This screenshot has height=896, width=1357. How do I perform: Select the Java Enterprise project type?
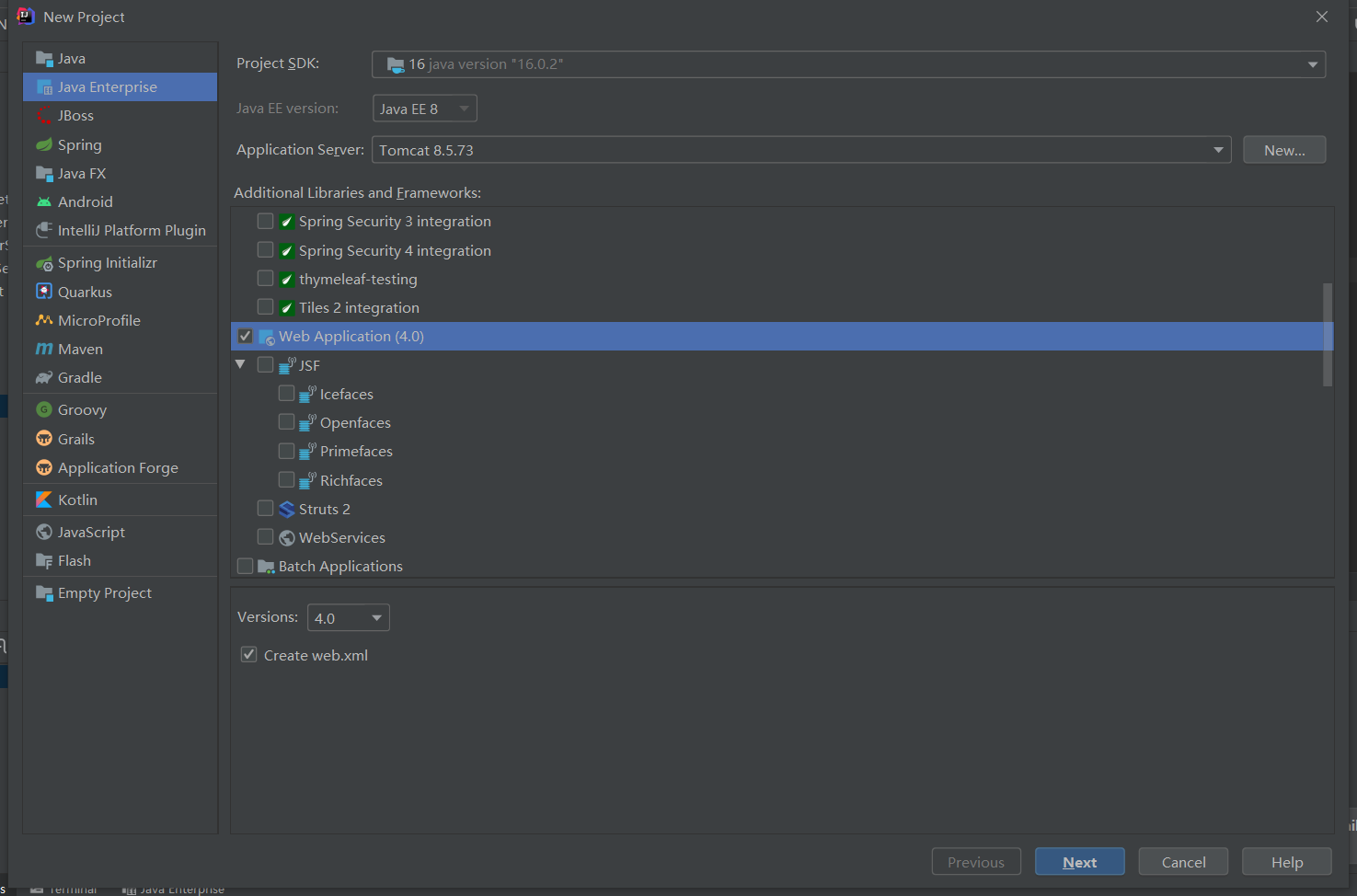pos(120,87)
